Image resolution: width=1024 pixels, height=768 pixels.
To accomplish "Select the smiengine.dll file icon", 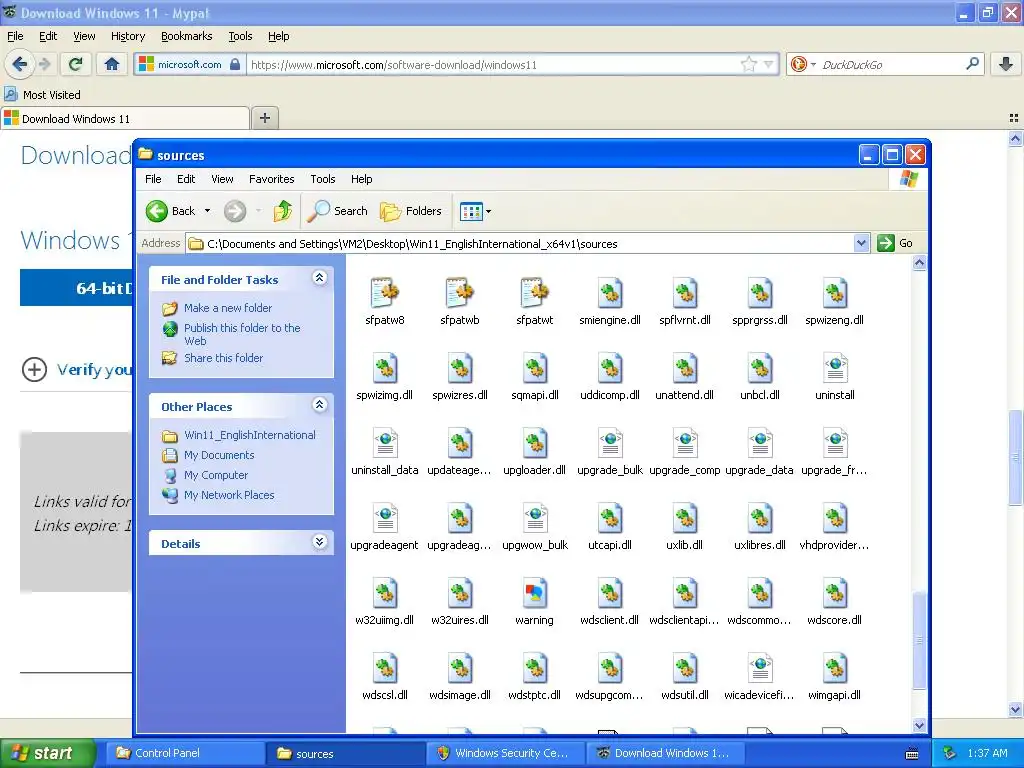I will [x=610, y=293].
